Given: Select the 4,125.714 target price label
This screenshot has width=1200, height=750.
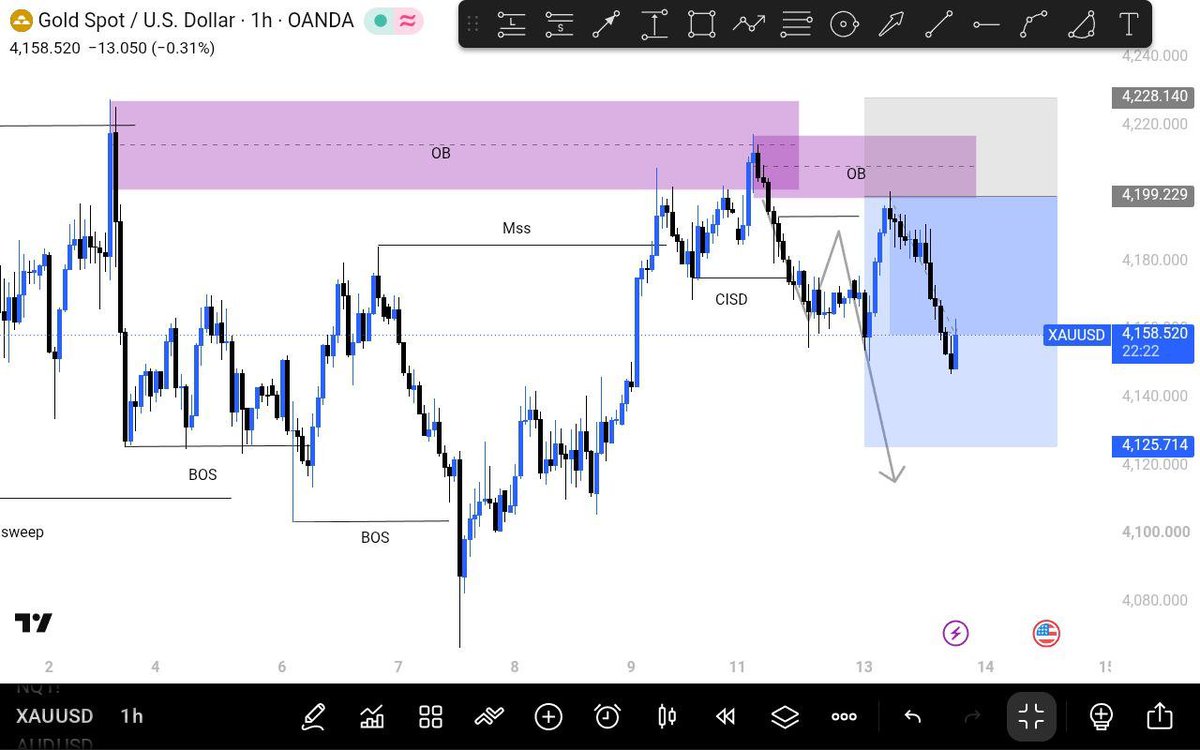Looking at the screenshot, I should click(1154, 446).
